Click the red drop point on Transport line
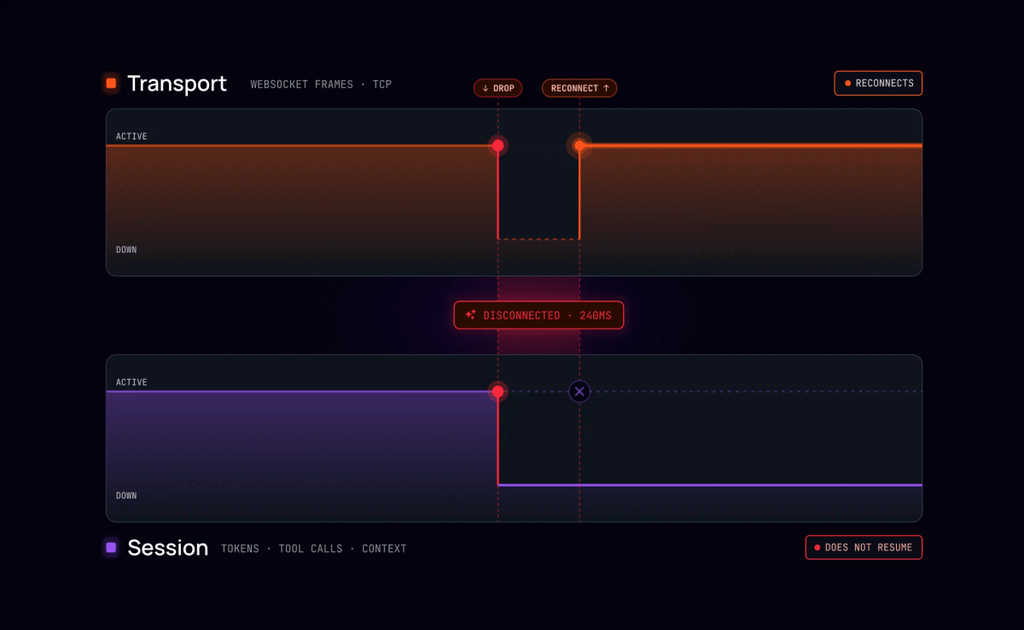This screenshot has height=630, width=1024. click(x=498, y=146)
